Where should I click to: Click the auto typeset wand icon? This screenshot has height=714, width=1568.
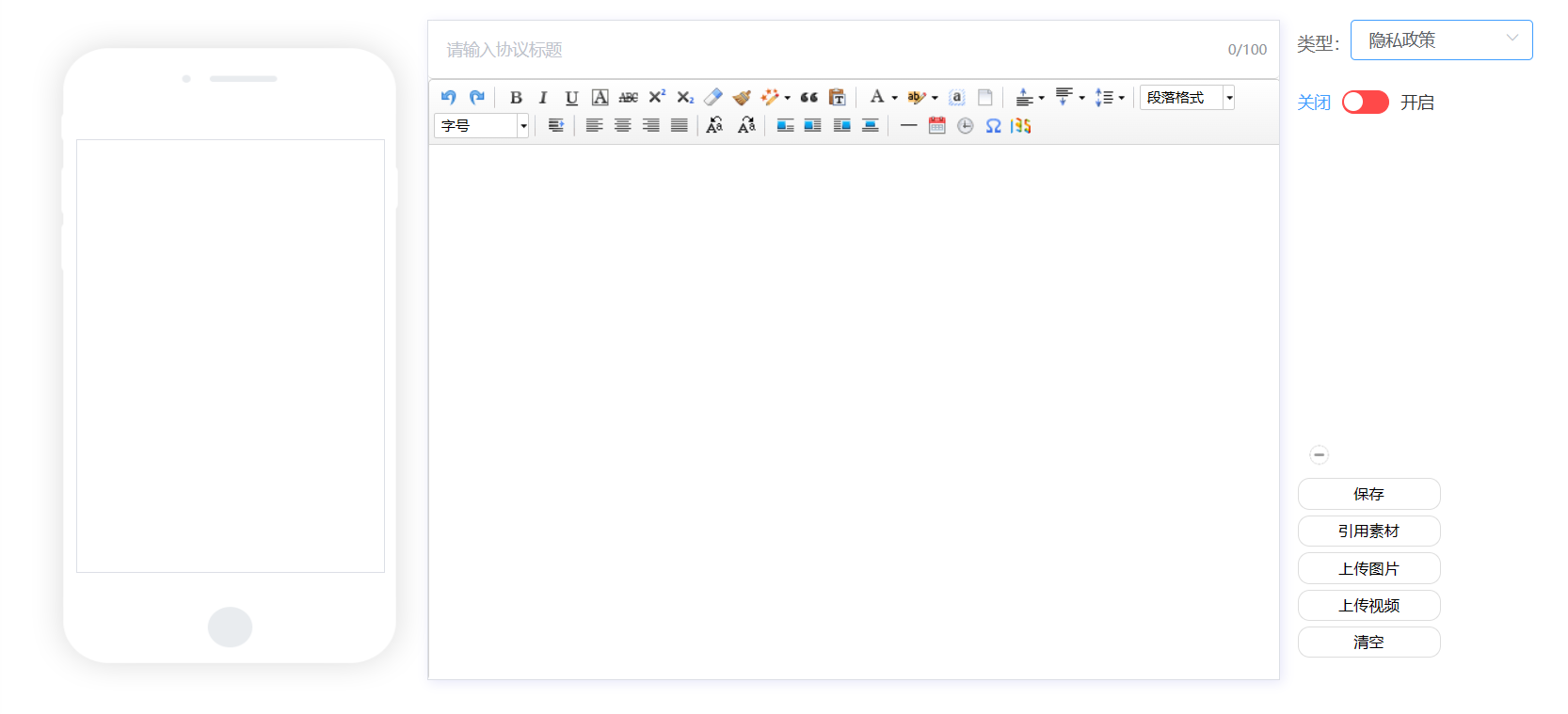(770, 97)
